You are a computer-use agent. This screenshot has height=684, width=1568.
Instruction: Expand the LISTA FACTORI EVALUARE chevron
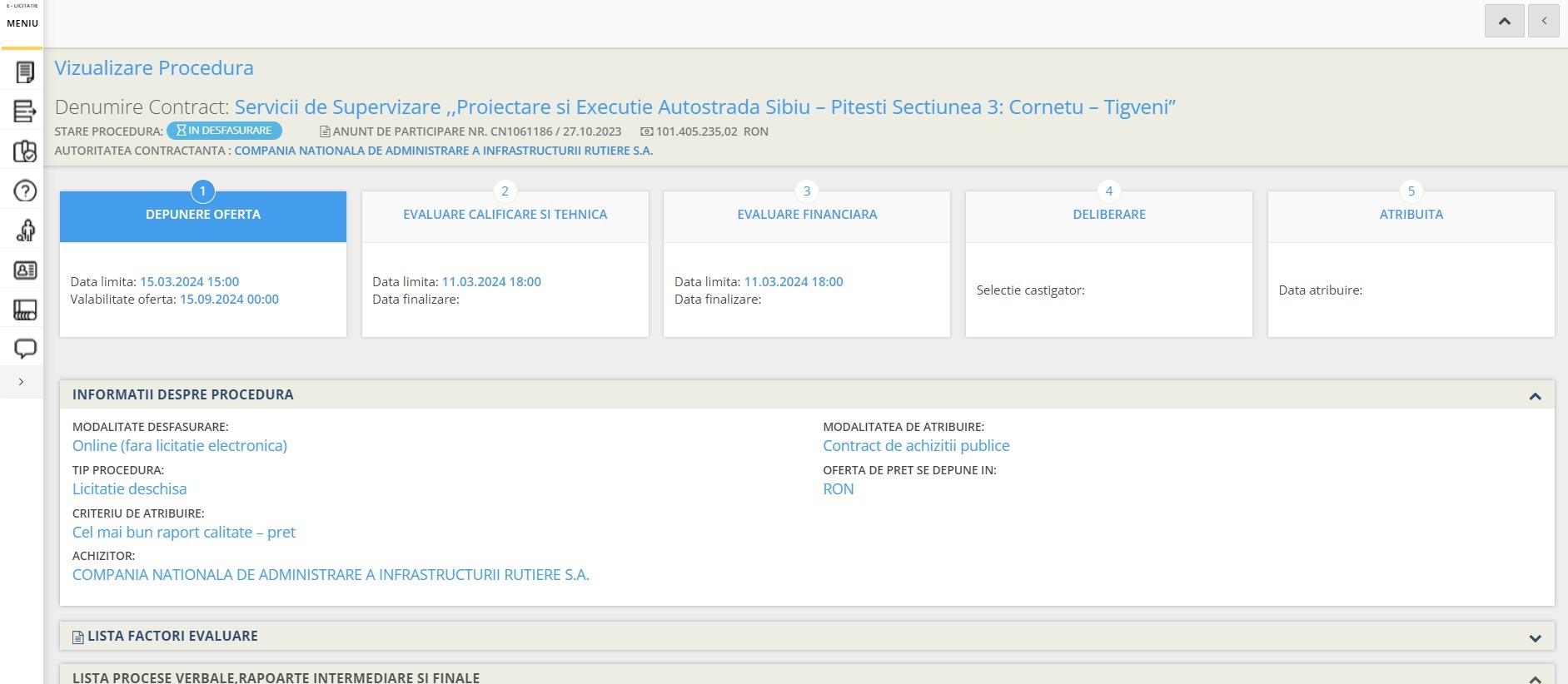pos(1535,638)
